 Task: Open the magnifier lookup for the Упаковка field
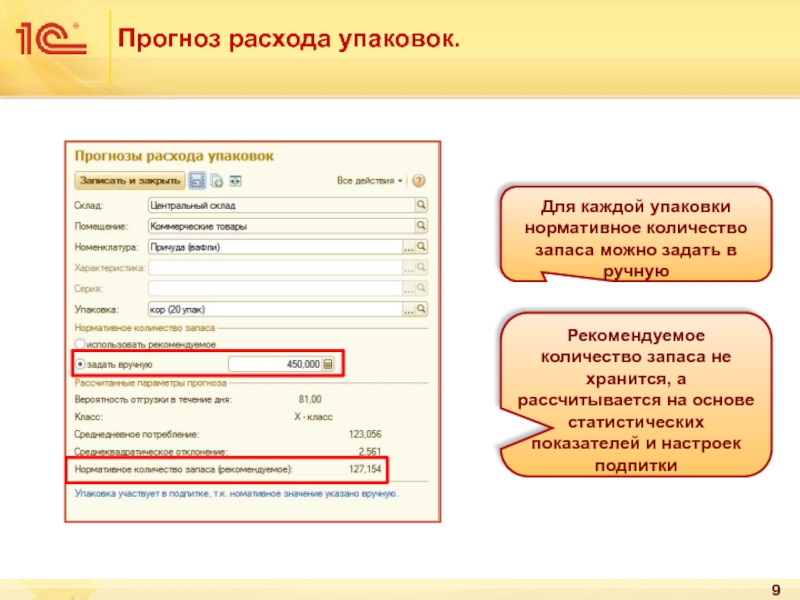pos(421,309)
